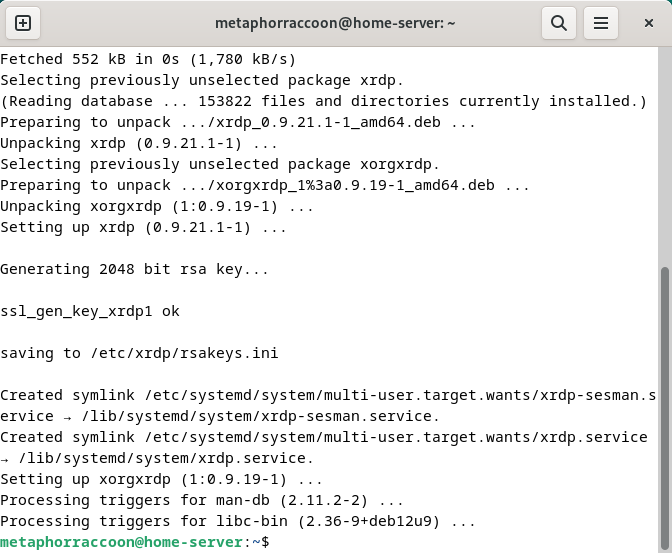Click the 'Processing triggers for man-db' line
The height and width of the screenshot is (553, 672).
tap(202, 500)
